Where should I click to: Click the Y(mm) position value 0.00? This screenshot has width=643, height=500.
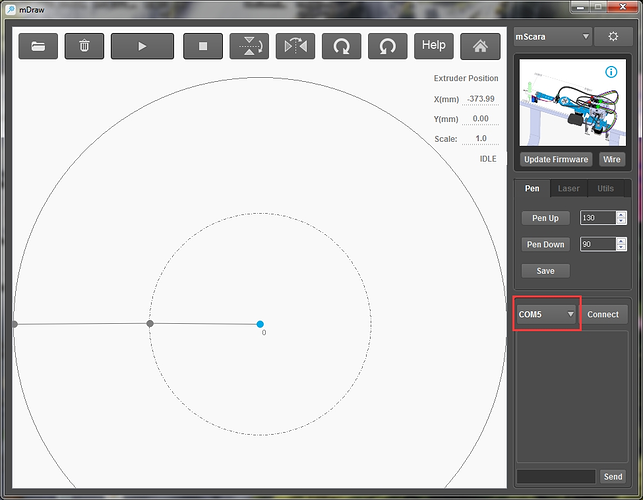point(481,119)
